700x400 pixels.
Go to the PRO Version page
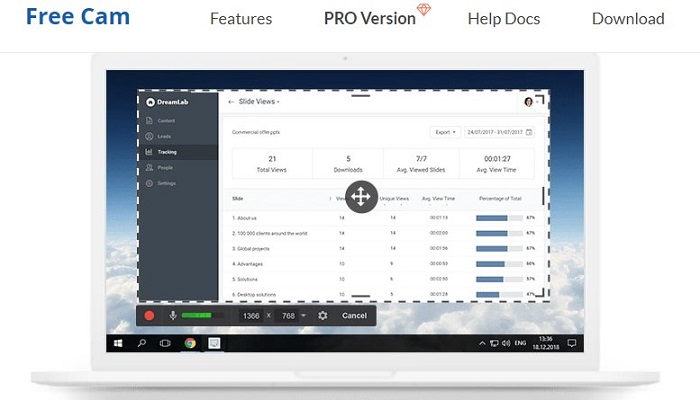(370, 19)
